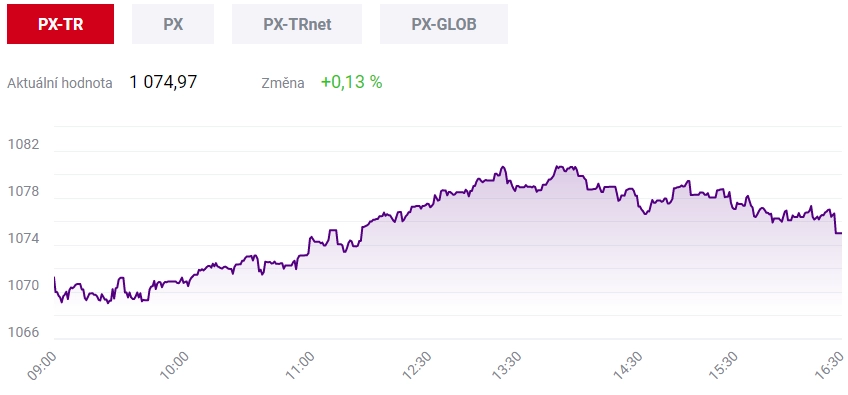Screen dimensions: 848x395
Task: Select the 16:30 time axis label
Action: (829, 366)
